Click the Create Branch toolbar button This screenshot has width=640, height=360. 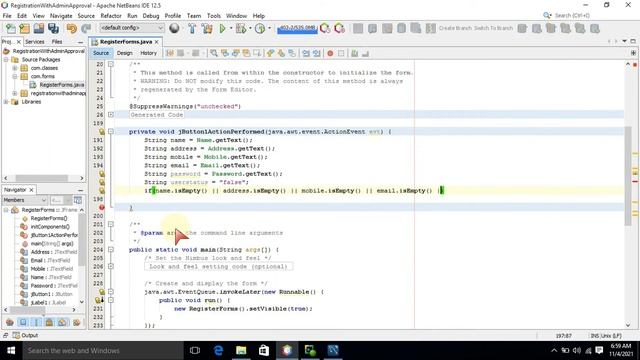click(x=456, y=28)
